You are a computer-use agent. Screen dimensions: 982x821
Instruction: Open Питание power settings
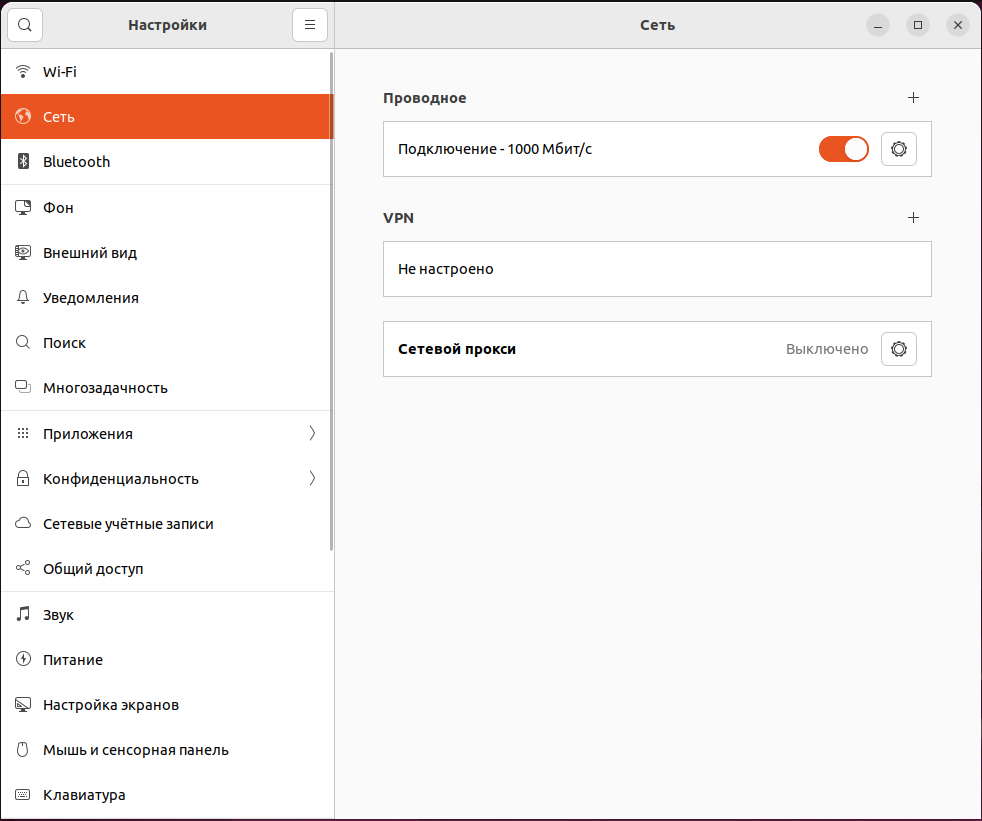pos(73,660)
